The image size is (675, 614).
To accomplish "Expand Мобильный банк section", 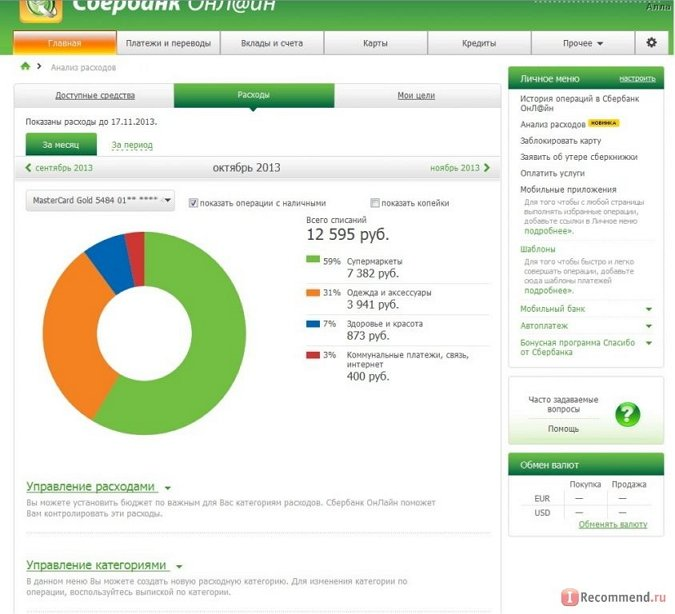I will click(649, 309).
